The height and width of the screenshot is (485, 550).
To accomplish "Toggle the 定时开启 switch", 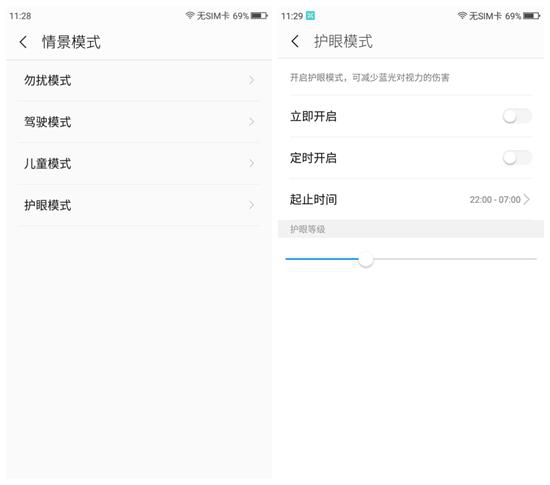I will click(517, 157).
